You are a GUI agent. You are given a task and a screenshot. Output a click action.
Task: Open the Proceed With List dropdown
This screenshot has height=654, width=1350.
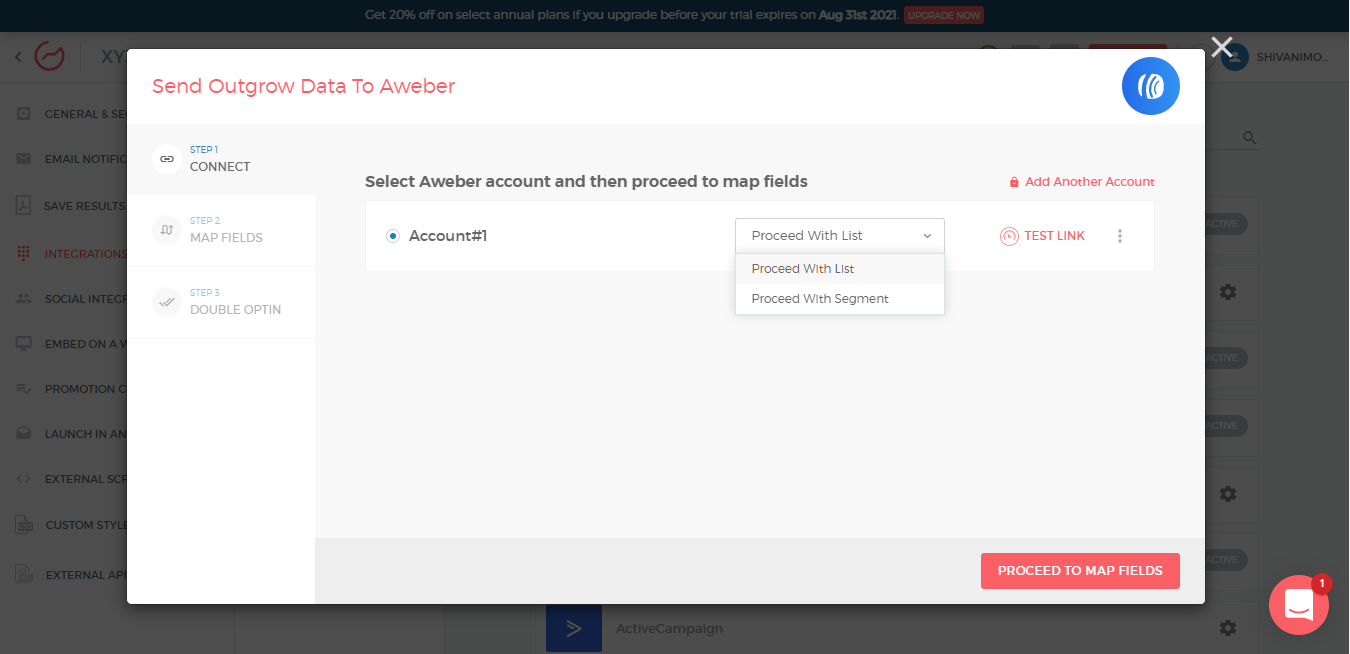[839, 235]
